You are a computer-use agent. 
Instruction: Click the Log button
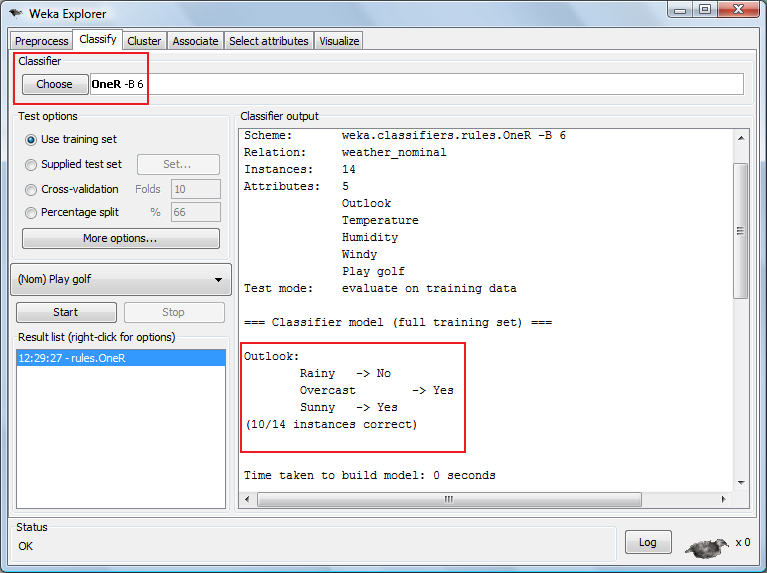tap(648, 542)
